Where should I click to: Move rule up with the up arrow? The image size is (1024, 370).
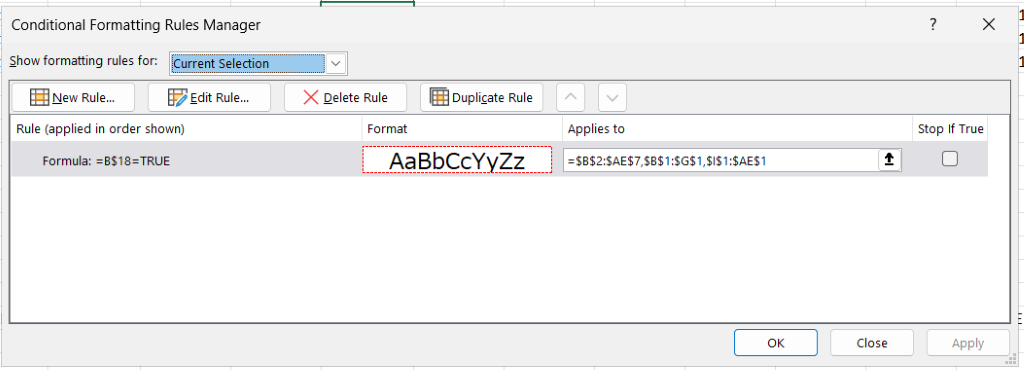coord(571,98)
